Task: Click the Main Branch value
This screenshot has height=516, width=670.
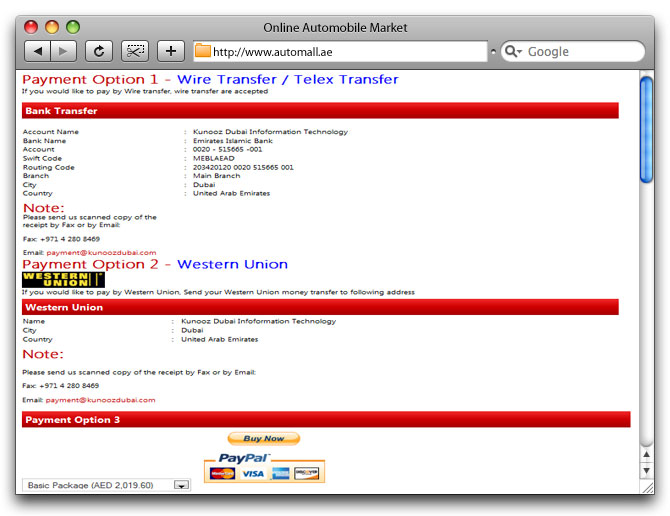Action: (216, 176)
